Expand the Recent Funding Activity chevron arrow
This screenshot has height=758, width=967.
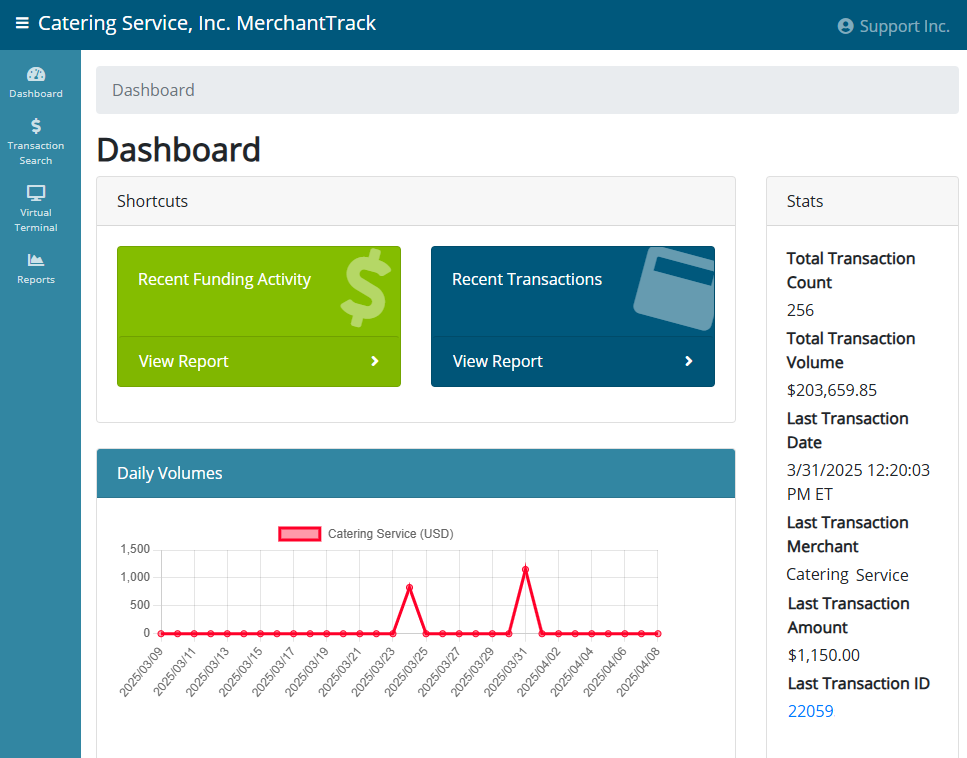pyautogui.click(x=374, y=361)
